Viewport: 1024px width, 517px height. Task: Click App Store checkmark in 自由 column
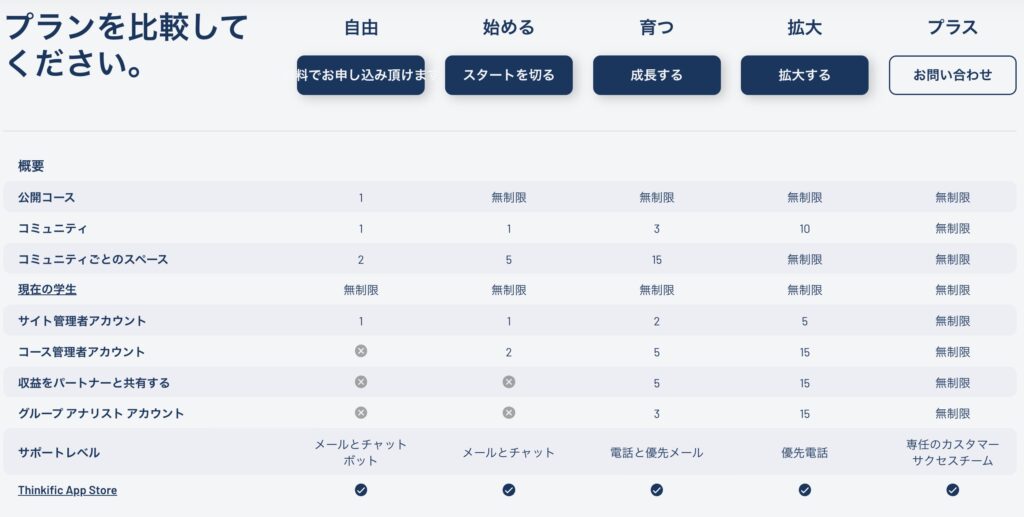(x=360, y=490)
